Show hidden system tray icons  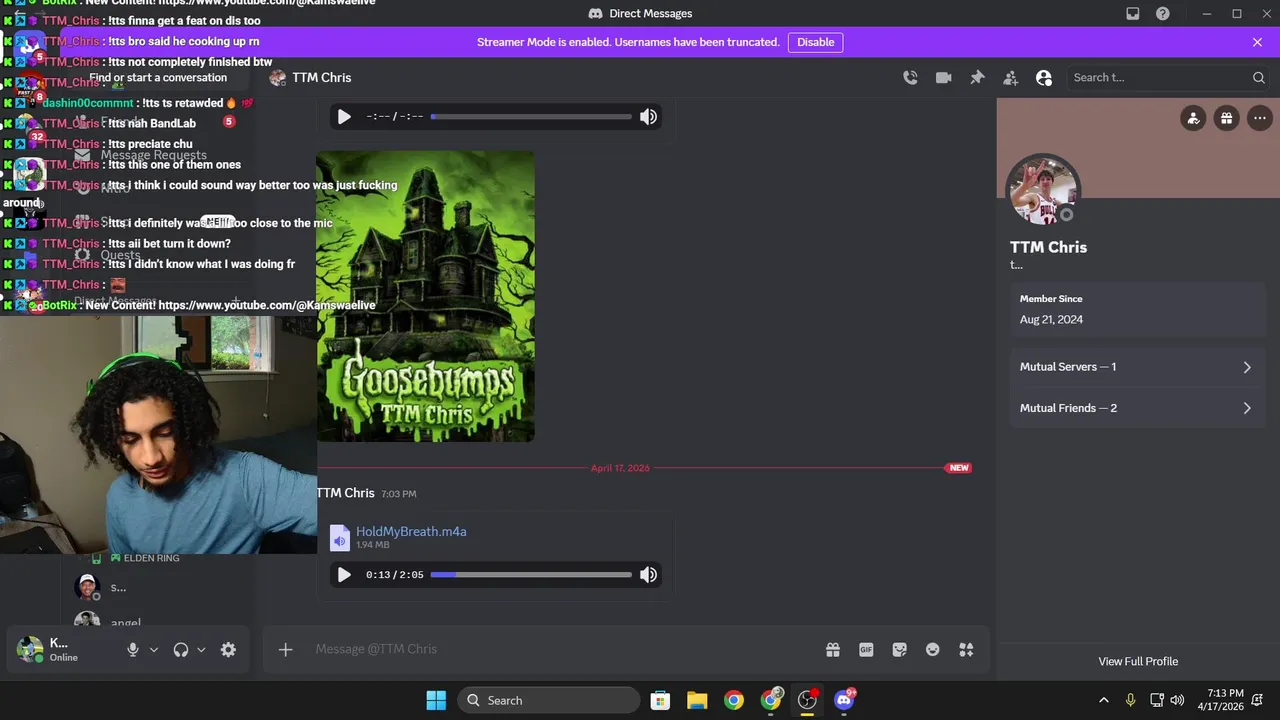pyautogui.click(x=1104, y=700)
